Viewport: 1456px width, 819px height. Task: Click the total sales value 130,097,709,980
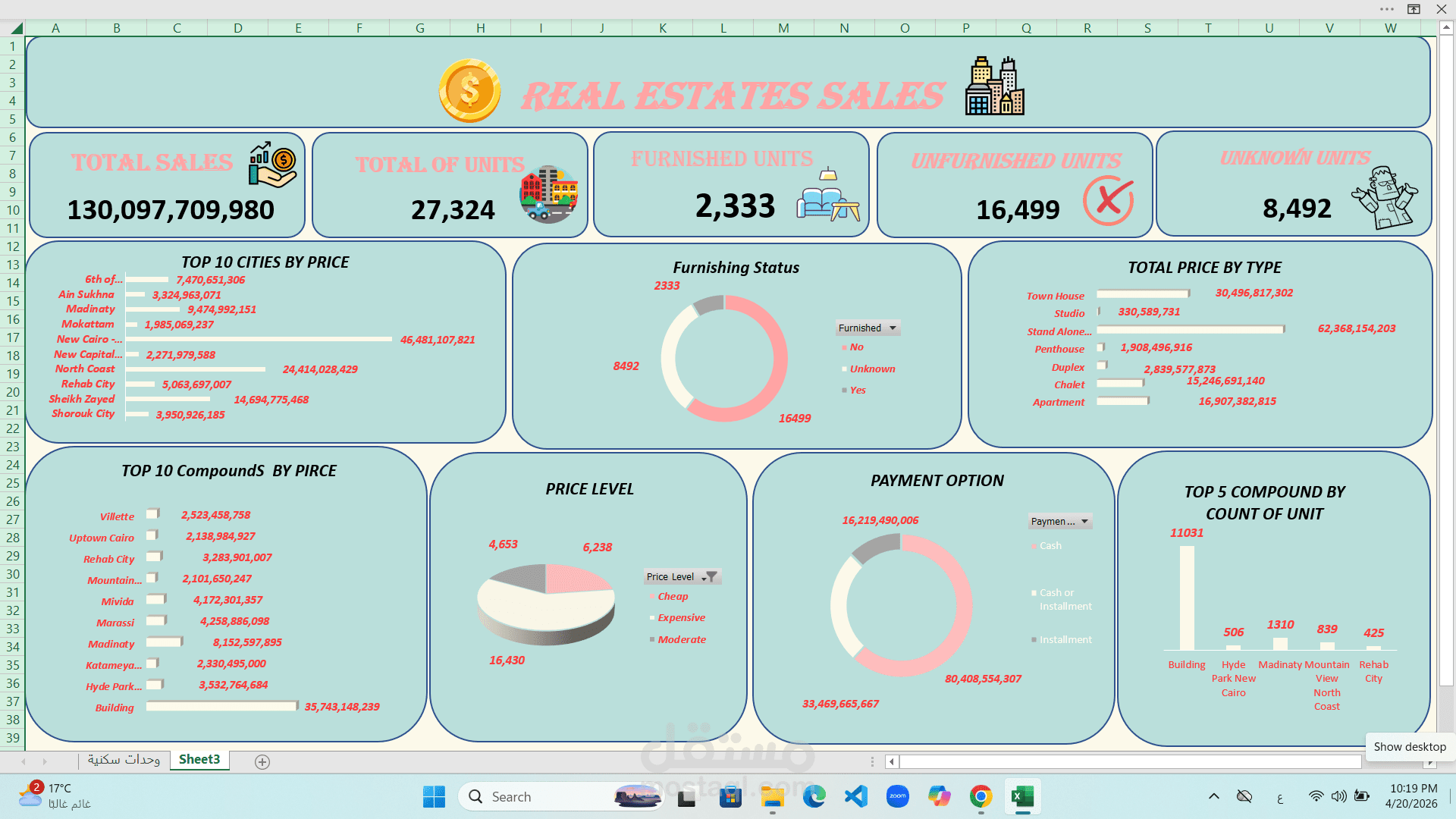pyautogui.click(x=171, y=210)
